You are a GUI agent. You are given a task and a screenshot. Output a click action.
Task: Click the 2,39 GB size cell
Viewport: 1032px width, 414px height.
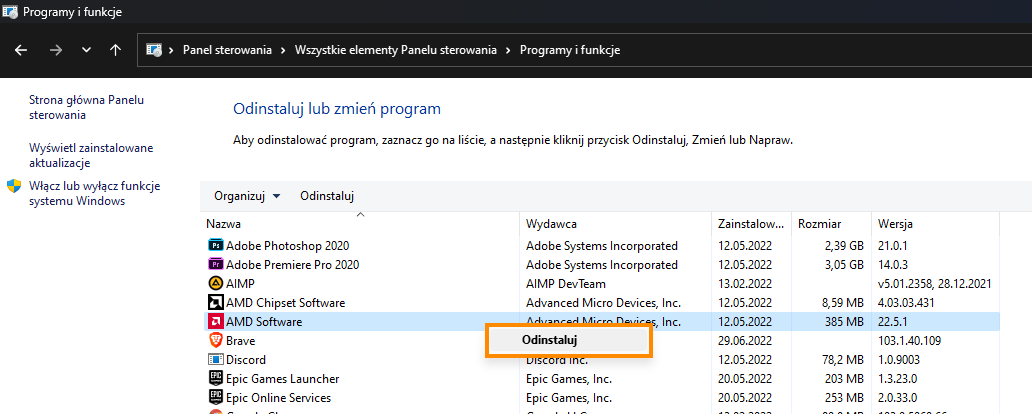(x=842, y=246)
